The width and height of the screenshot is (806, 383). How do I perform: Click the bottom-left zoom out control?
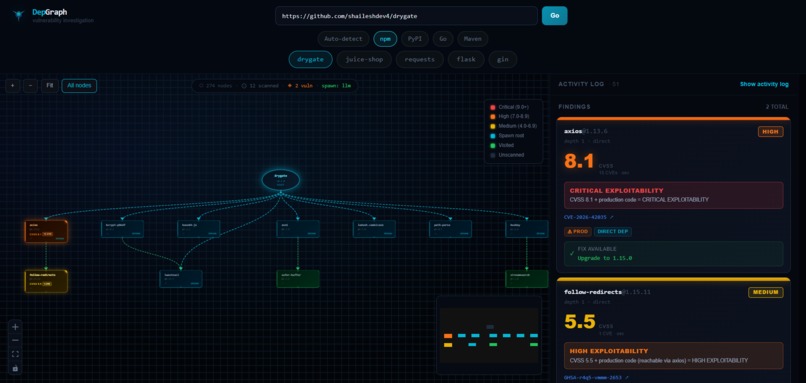15,340
